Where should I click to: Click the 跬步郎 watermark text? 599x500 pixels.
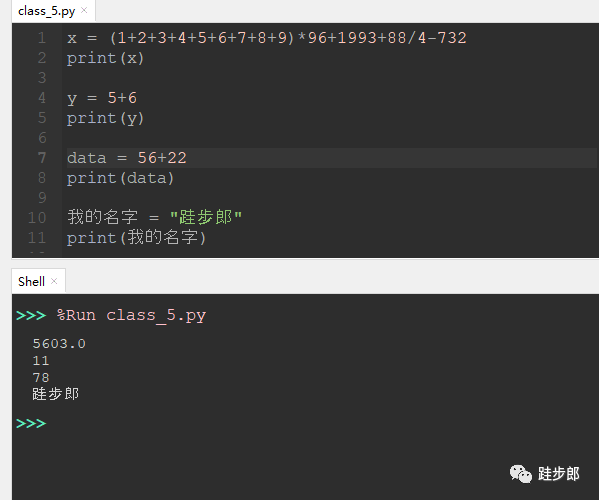pyautogui.click(x=559, y=474)
